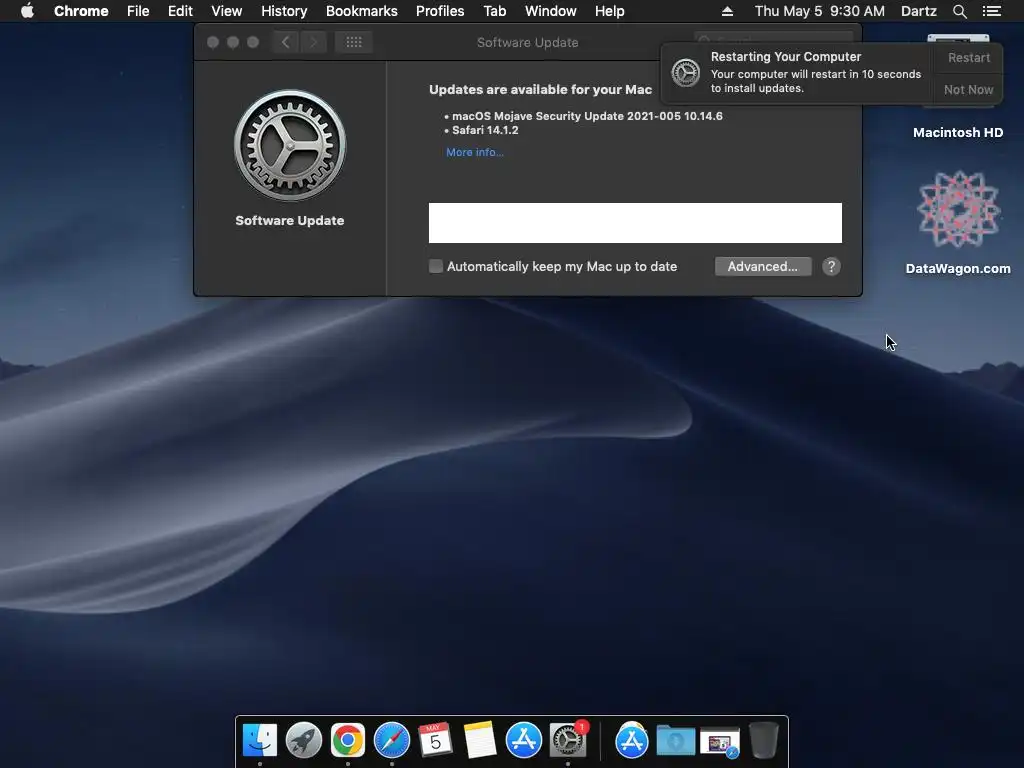Open System Preferences with badge in Dock

coord(568,741)
